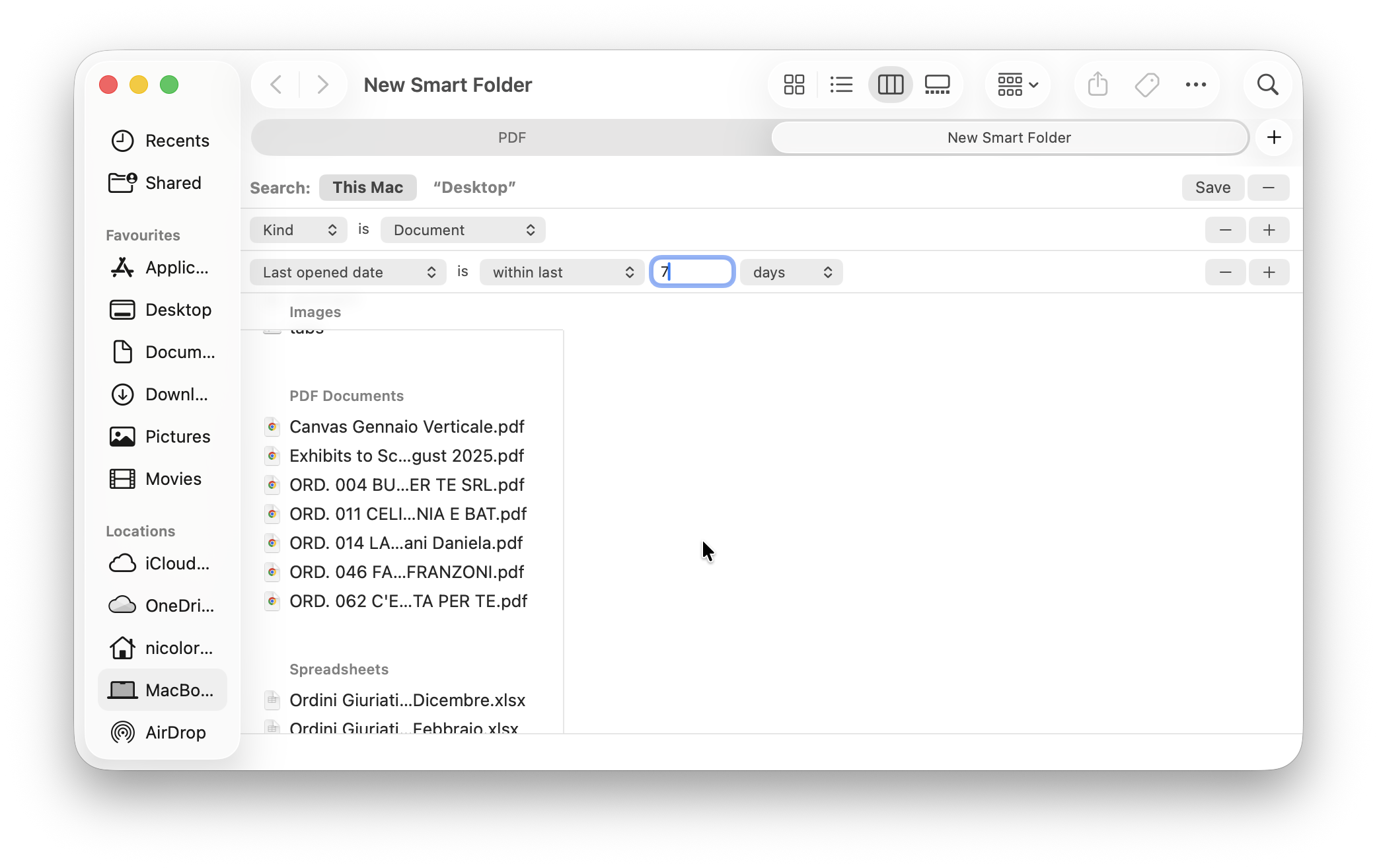
Task: Switch search scope to Desktop
Action: (474, 187)
